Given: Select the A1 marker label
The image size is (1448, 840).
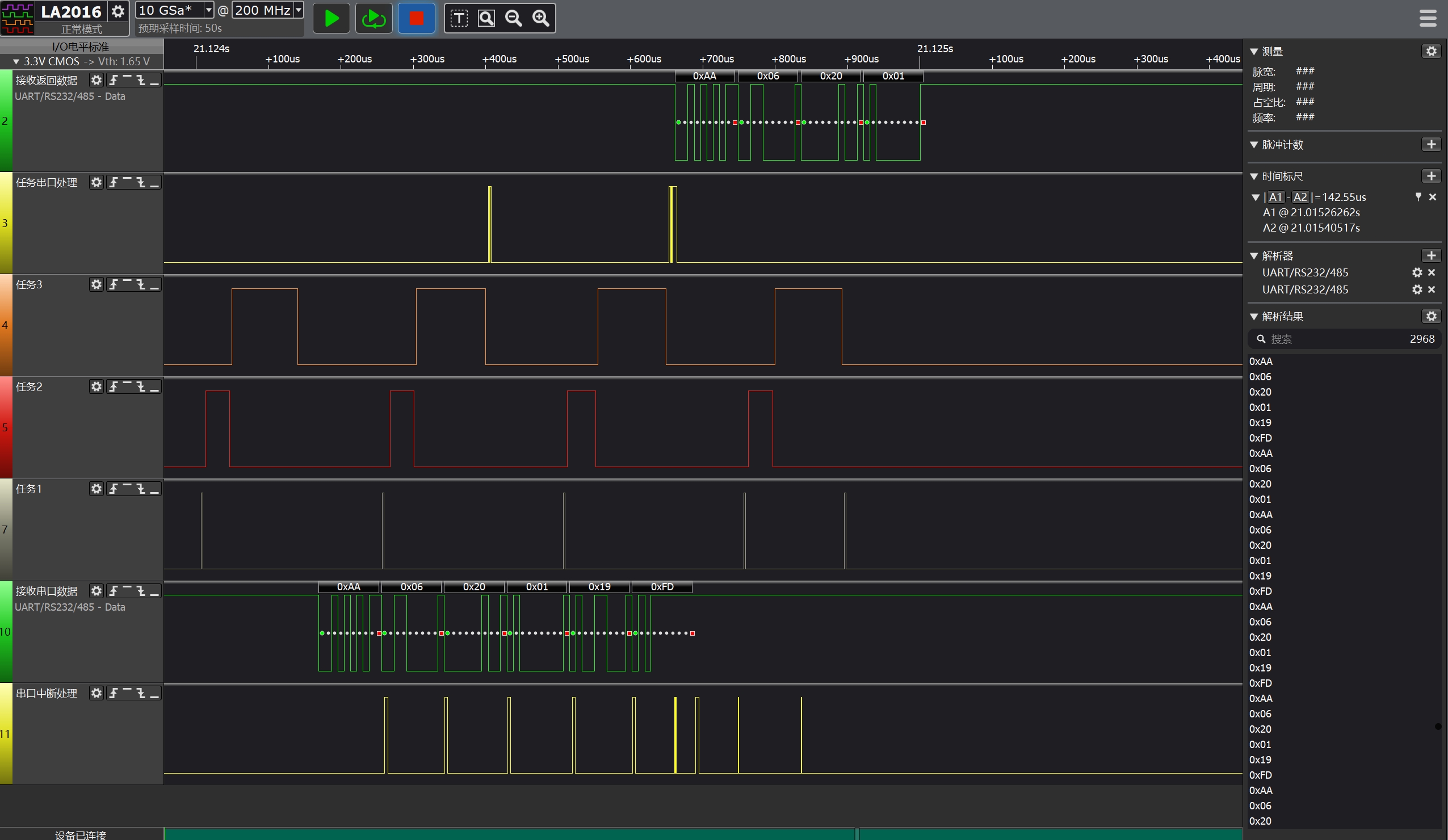Looking at the screenshot, I should 1275,197.
